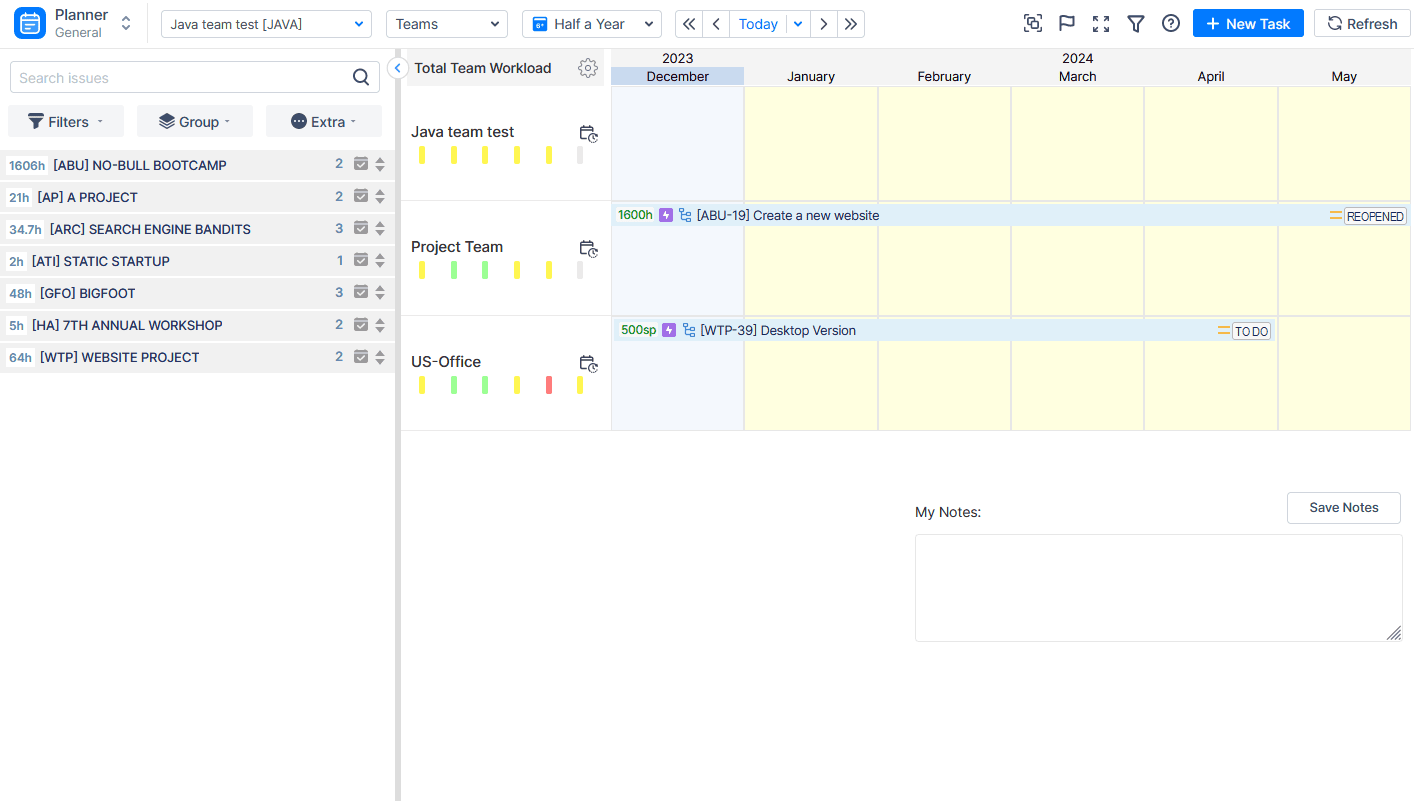Enter fullscreen mode via the expand icon

tap(1101, 22)
